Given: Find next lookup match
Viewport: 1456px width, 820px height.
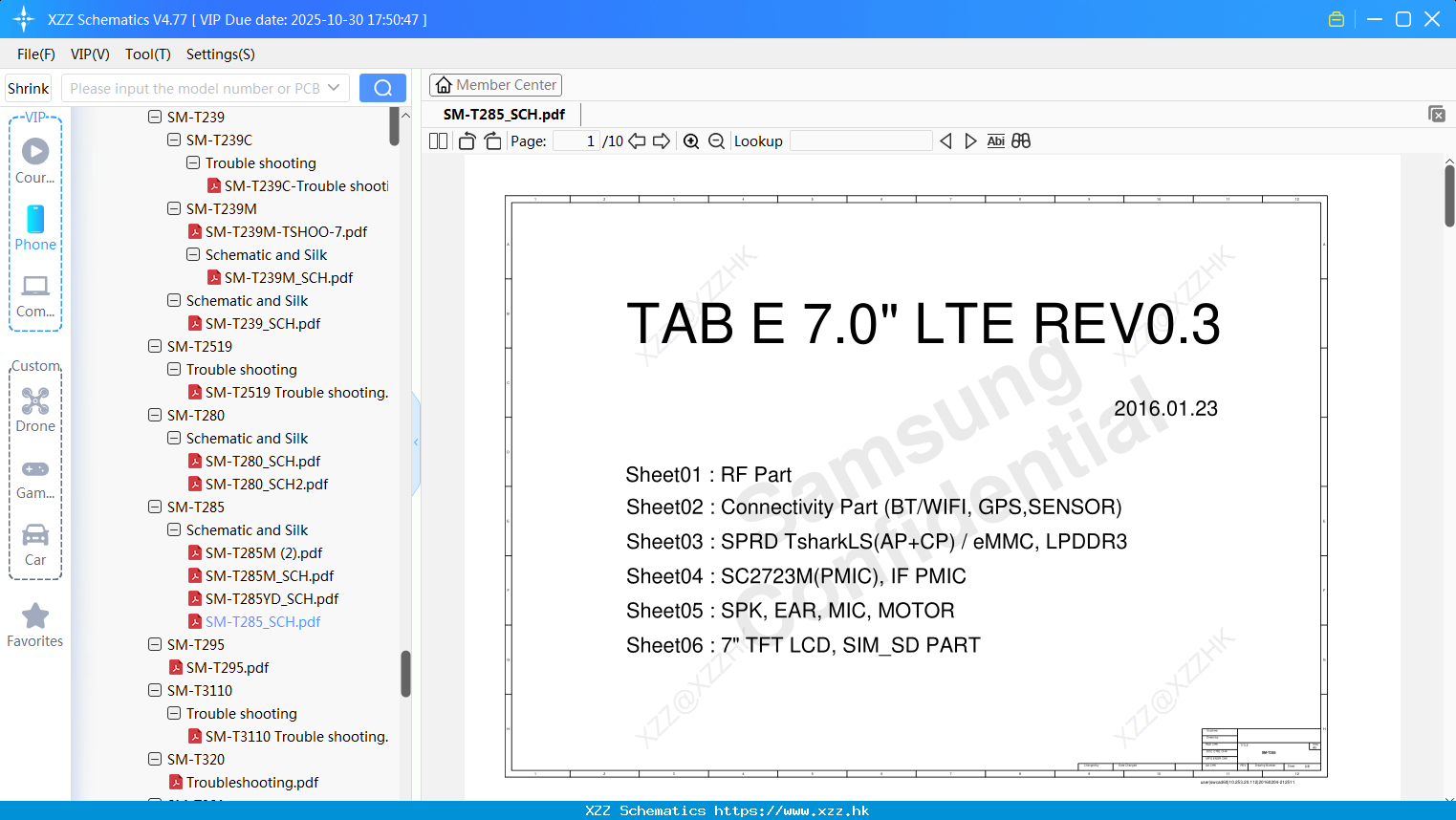Looking at the screenshot, I should (970, 140).
